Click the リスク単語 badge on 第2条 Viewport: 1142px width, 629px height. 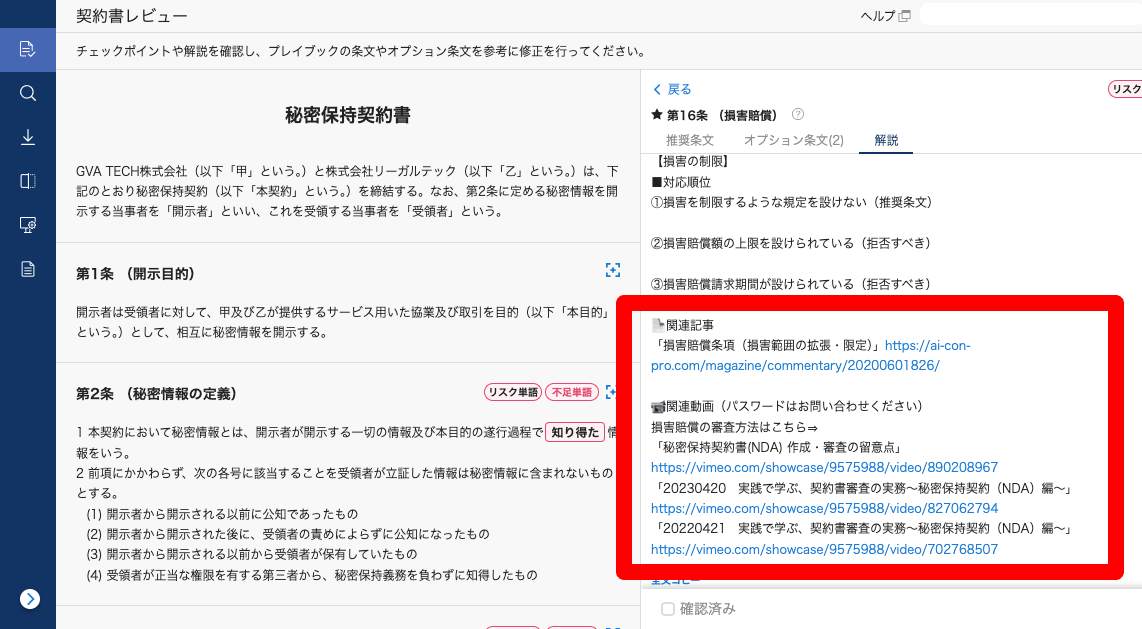pyautogui.click(x=513, y=392)
